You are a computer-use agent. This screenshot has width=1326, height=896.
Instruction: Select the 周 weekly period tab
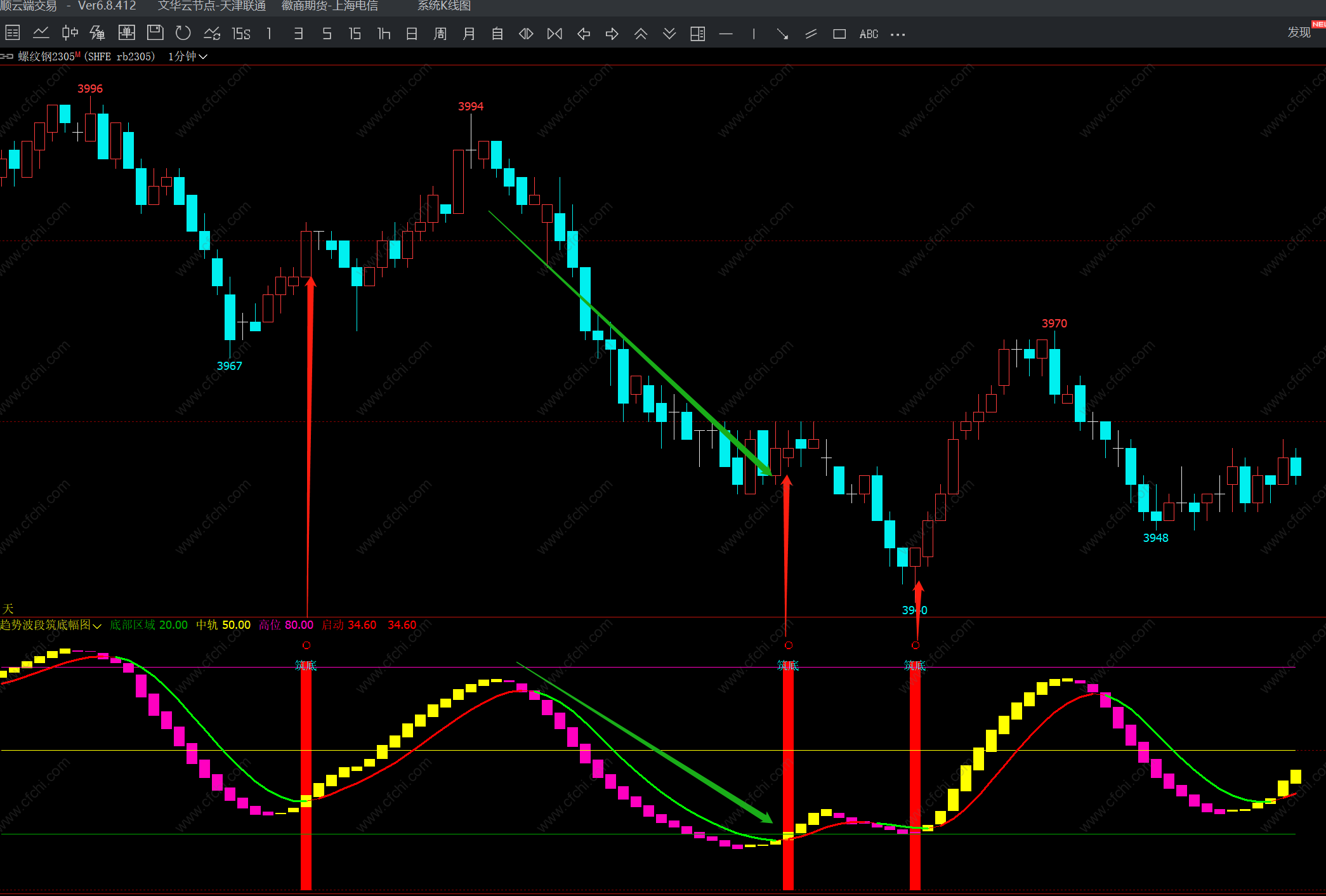[x=440, y=34]
